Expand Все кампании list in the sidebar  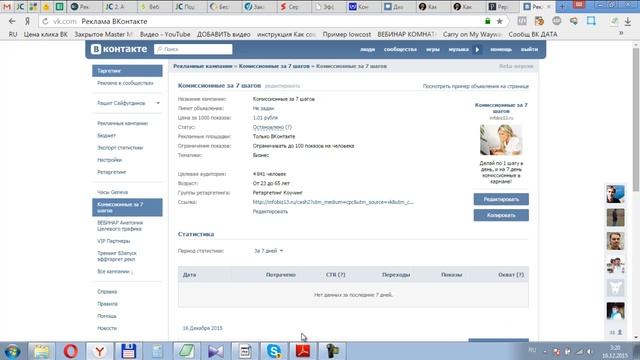pyautogui.click(x=115, y=271)
